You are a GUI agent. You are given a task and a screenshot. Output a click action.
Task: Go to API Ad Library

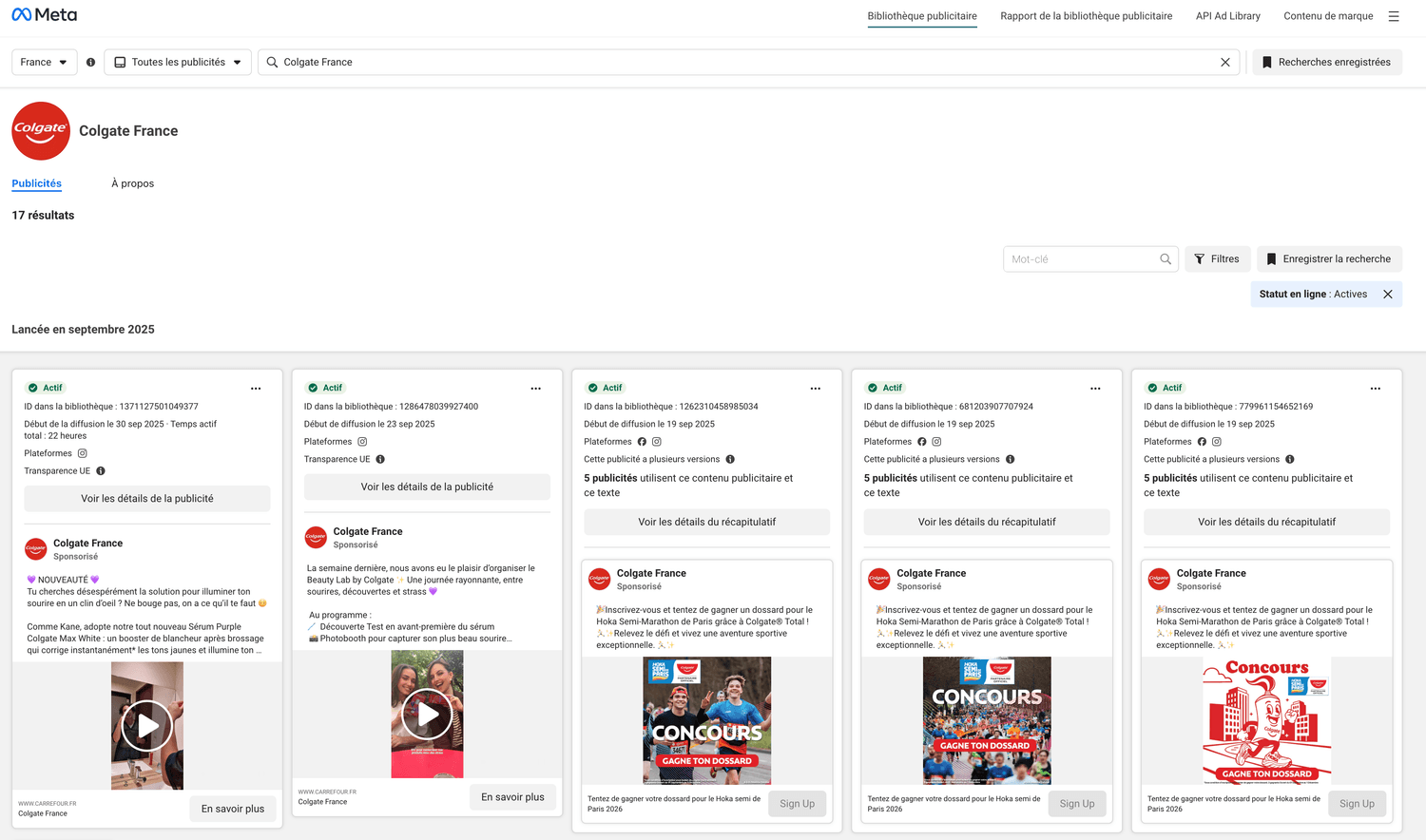[1228, 16]
